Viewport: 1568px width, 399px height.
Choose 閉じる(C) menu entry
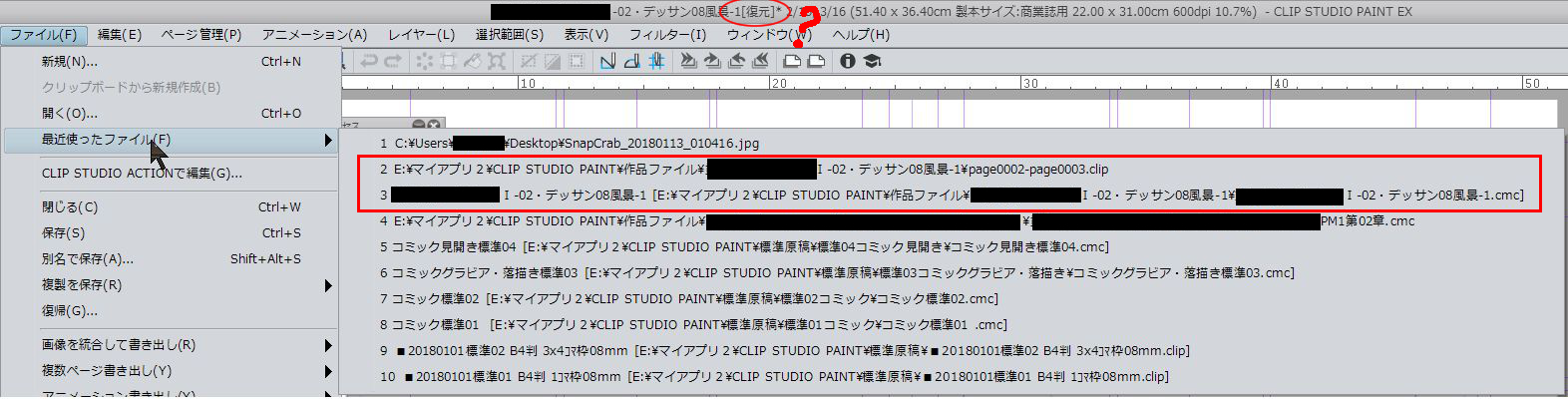point(172,207)
